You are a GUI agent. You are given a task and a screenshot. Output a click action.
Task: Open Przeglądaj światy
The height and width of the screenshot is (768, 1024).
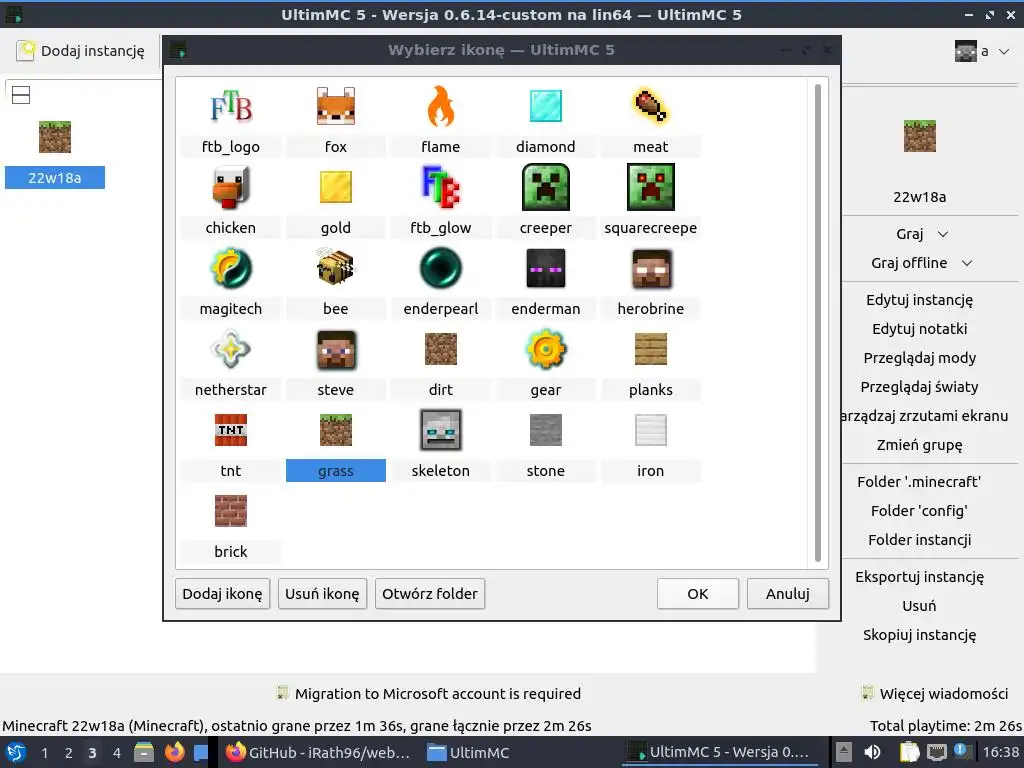(x=920, y=387)
